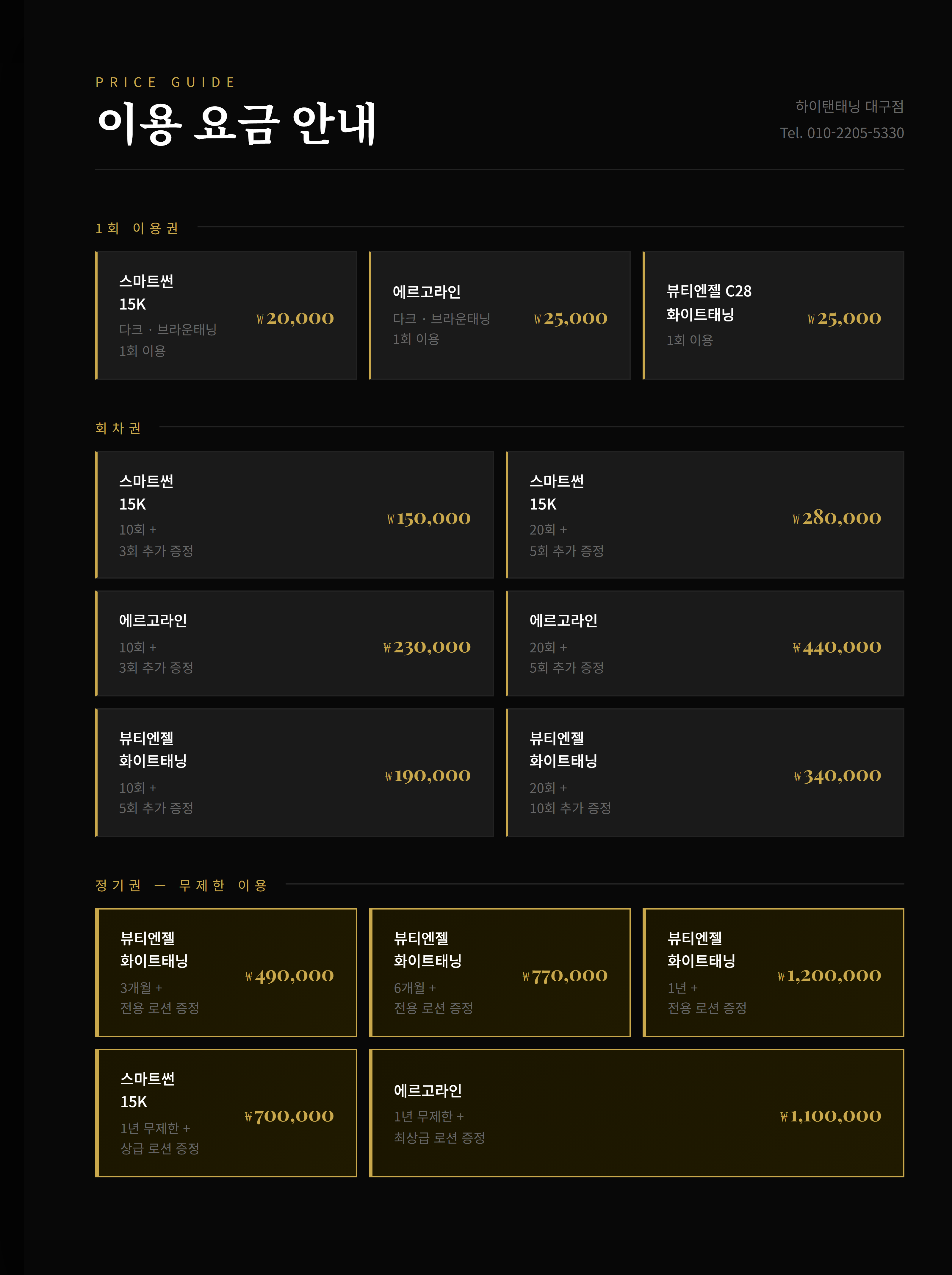This screenshot has height=1275, width=952.
Task: Select the 스마트썬 15K single-use ₩20,000 card
Action: pyautogui.click(x=226, y=315)
